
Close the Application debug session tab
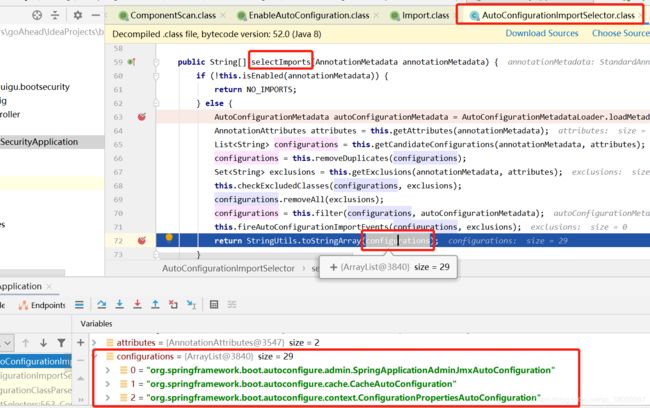tap(49, 287)
